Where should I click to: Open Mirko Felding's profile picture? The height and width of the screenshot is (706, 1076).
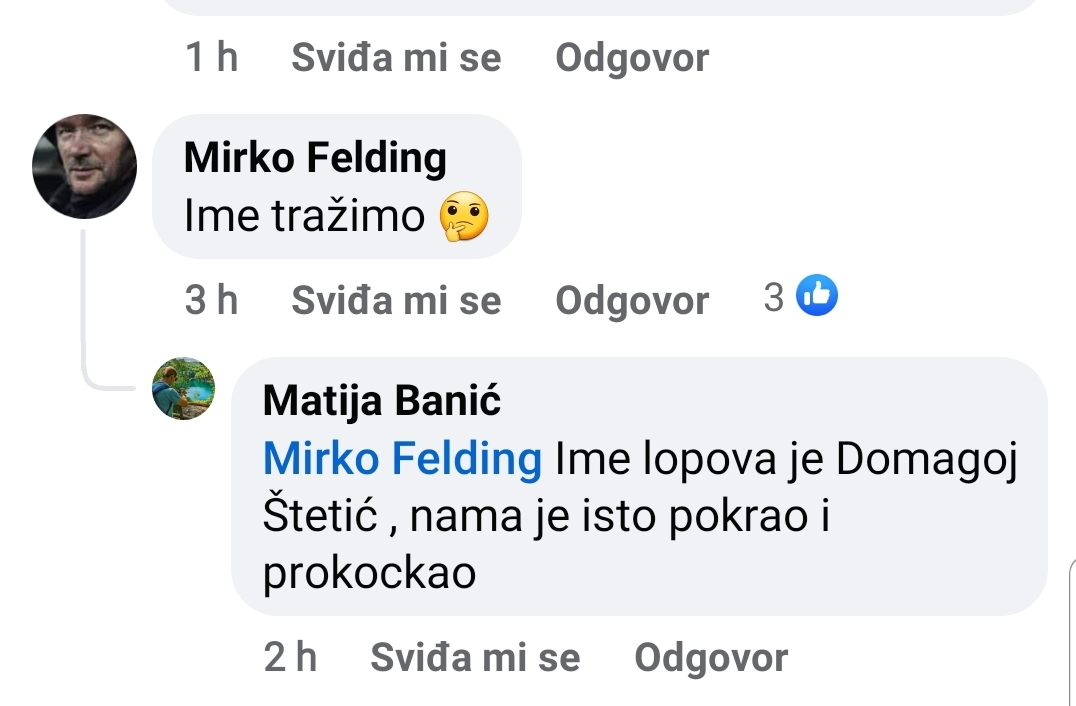tap(84, 166)
